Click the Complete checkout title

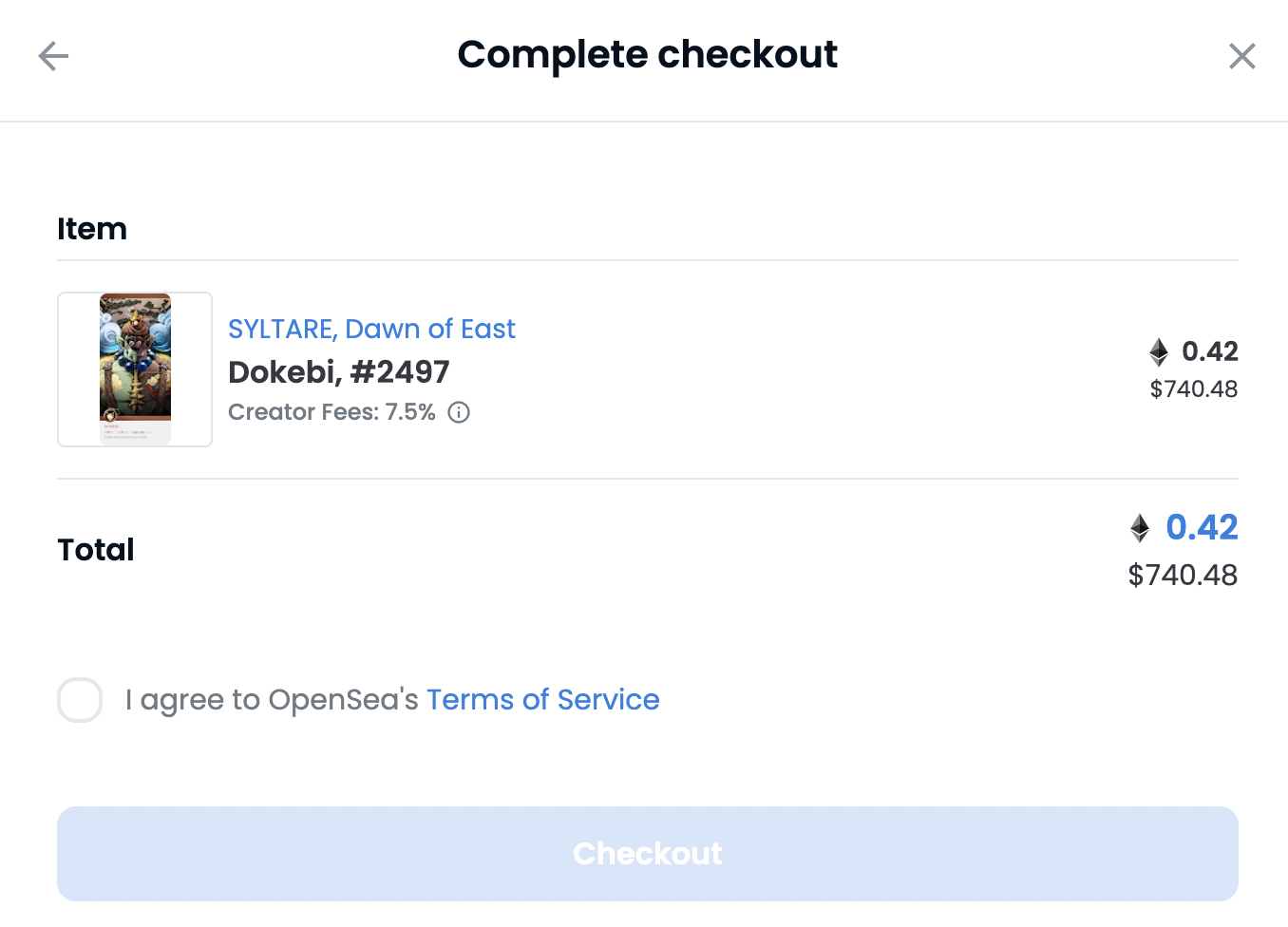(x=648, y=55)
